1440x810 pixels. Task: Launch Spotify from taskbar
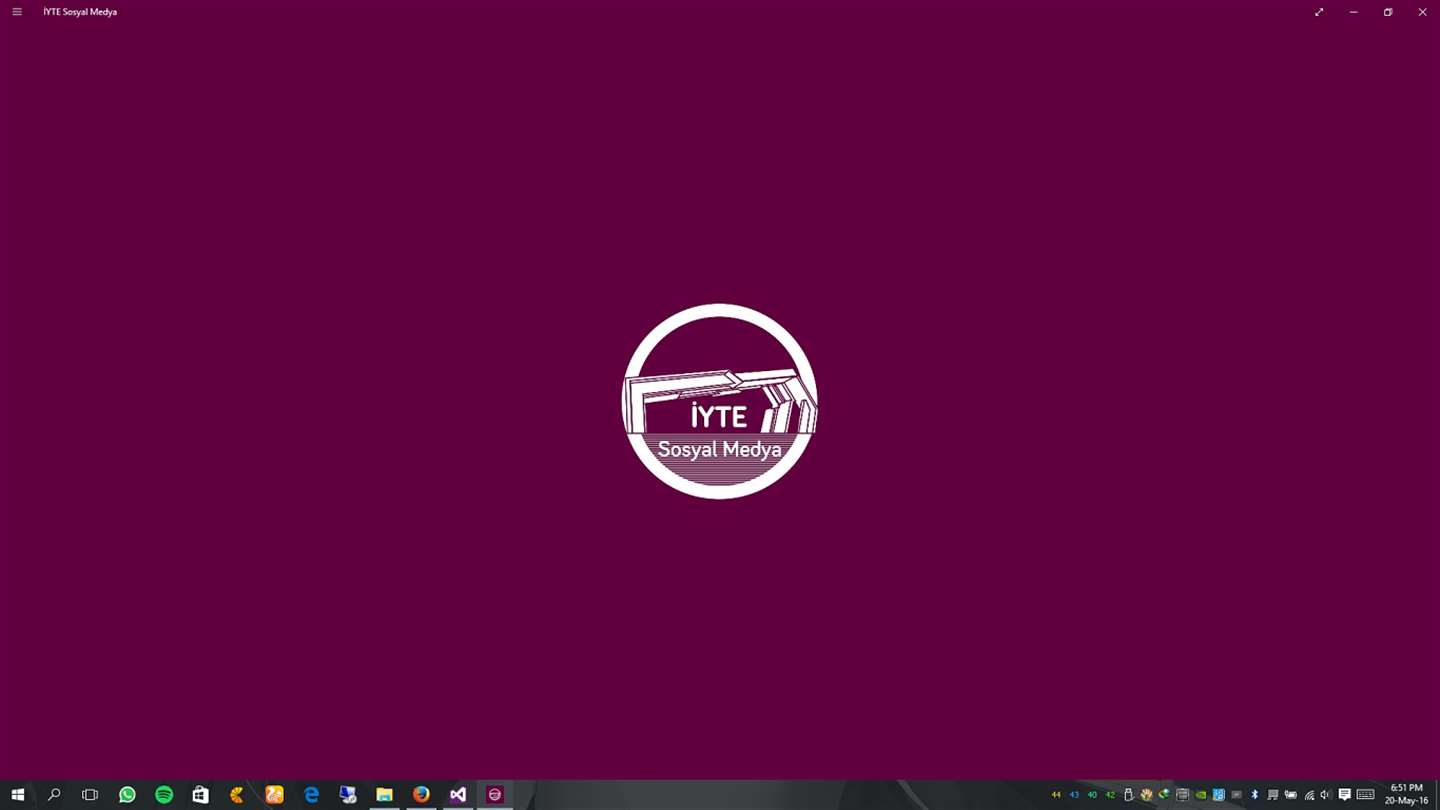pyautogui.click(x=164, y=795)
